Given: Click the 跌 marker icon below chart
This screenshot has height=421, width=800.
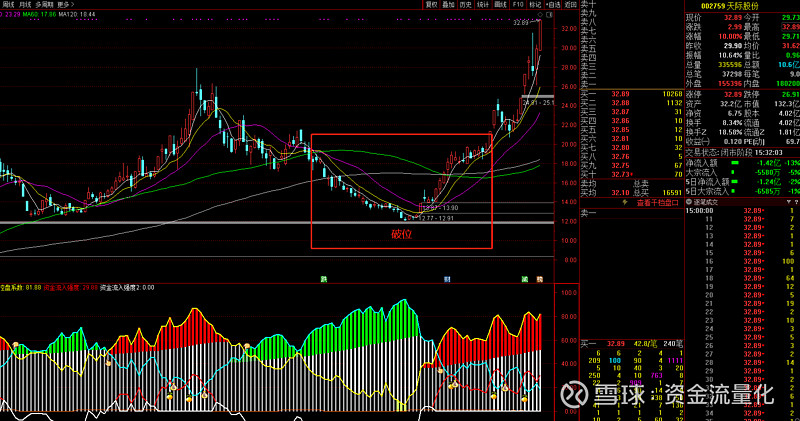Looking at the screenshot, I should (322, 279).
